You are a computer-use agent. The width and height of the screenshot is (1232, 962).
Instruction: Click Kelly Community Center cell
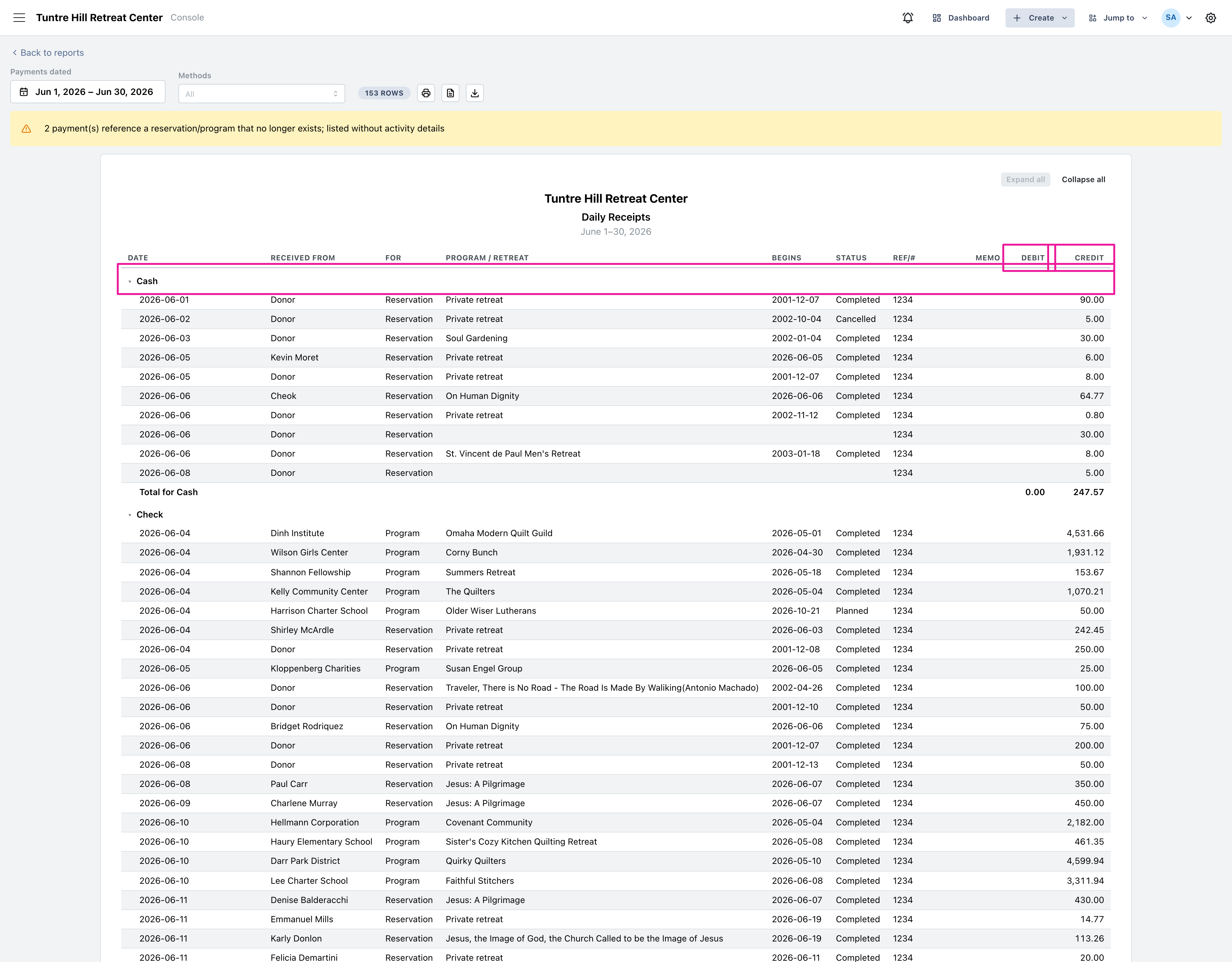[319, 592]
